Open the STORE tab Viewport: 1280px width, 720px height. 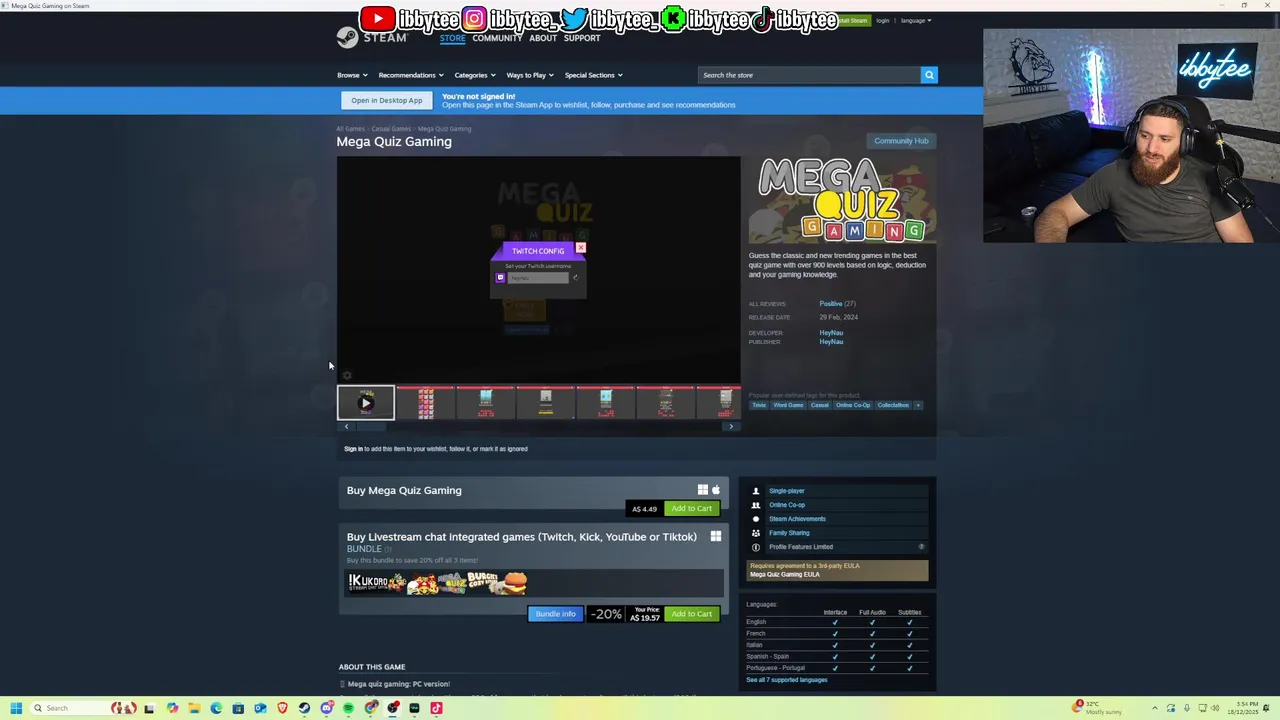(x=452, y=38)
